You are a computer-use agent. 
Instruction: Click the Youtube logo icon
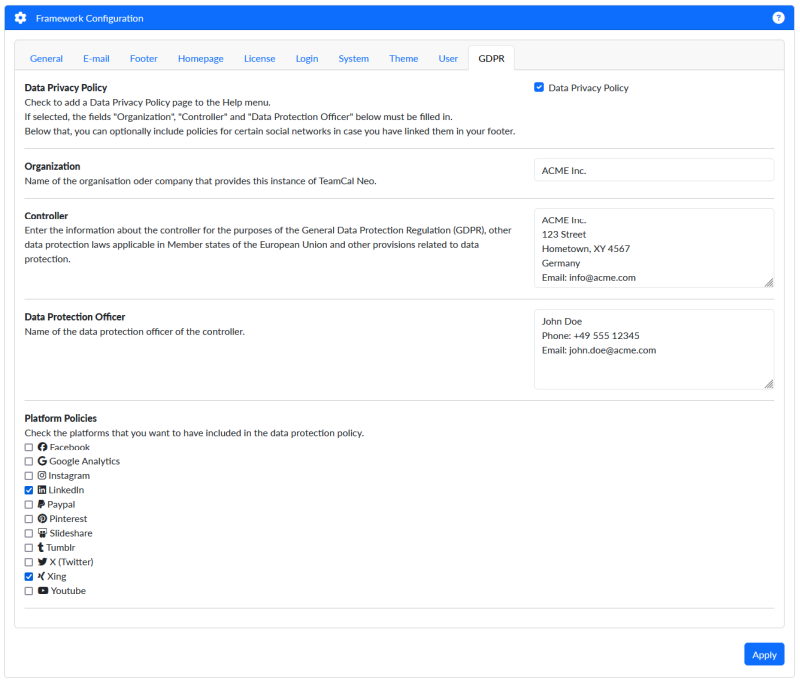tap(43, 591)
